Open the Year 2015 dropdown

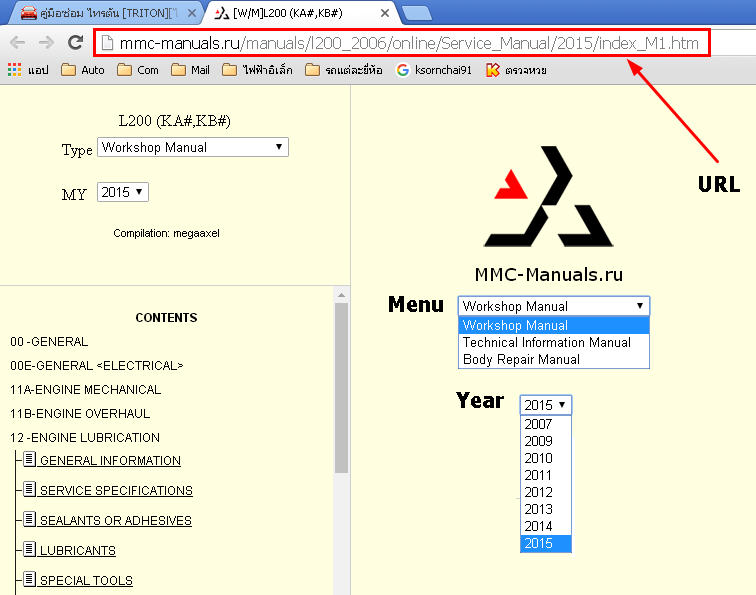[x=546, y=405]
